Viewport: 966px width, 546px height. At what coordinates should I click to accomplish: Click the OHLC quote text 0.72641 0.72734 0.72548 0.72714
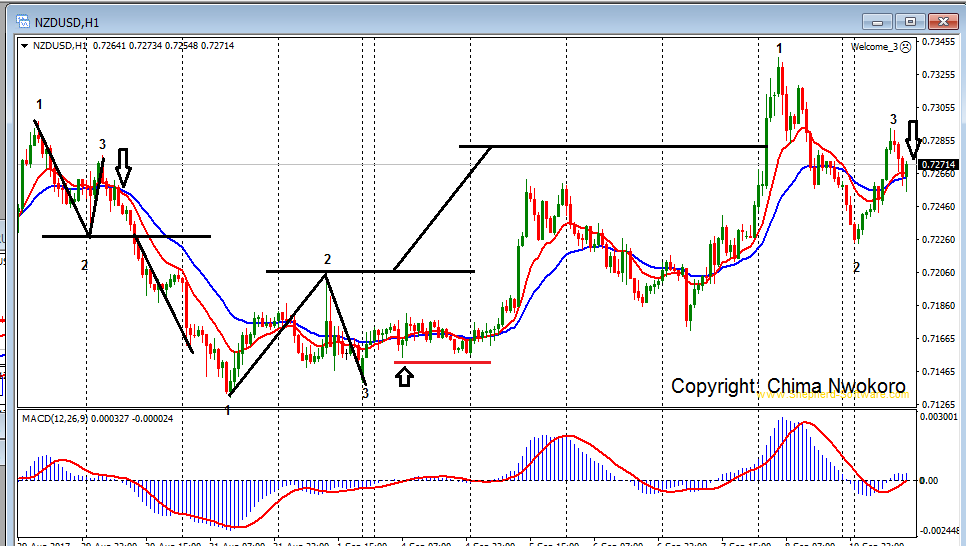(163, 46)
